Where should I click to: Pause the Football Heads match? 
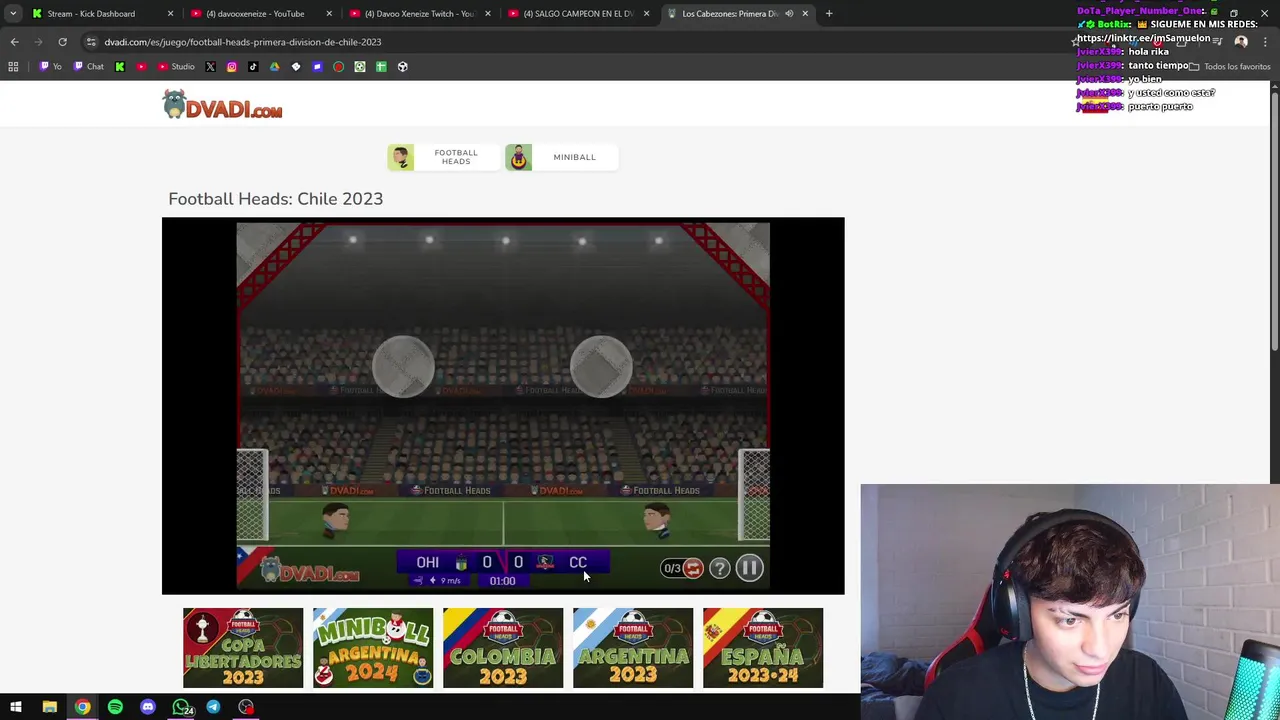point(749,568)
